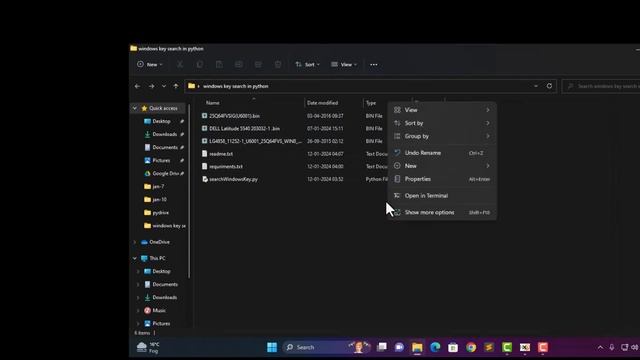Choose Undo Rename in context menu
The width and height of the screenshot is (640, 360).
pyautogui.click(x=442, y=153)
